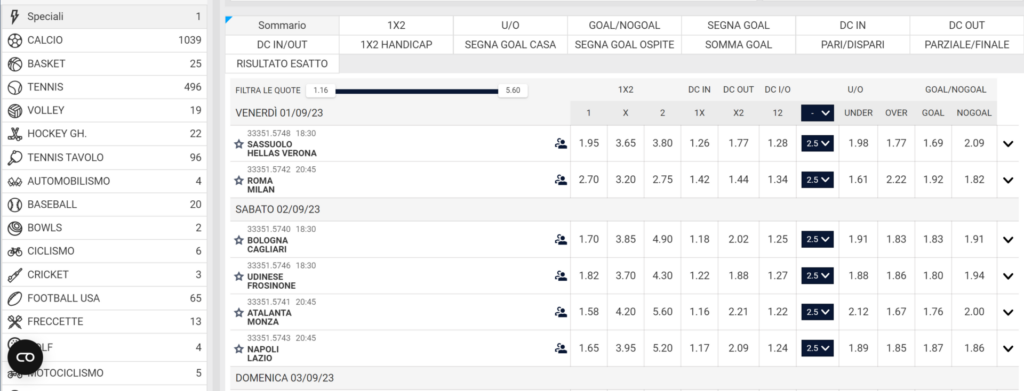Click the CALCIO soccer ball icon
Image resolution: width=1024 pixels, height=391 pixels.
tap(14, 40)
